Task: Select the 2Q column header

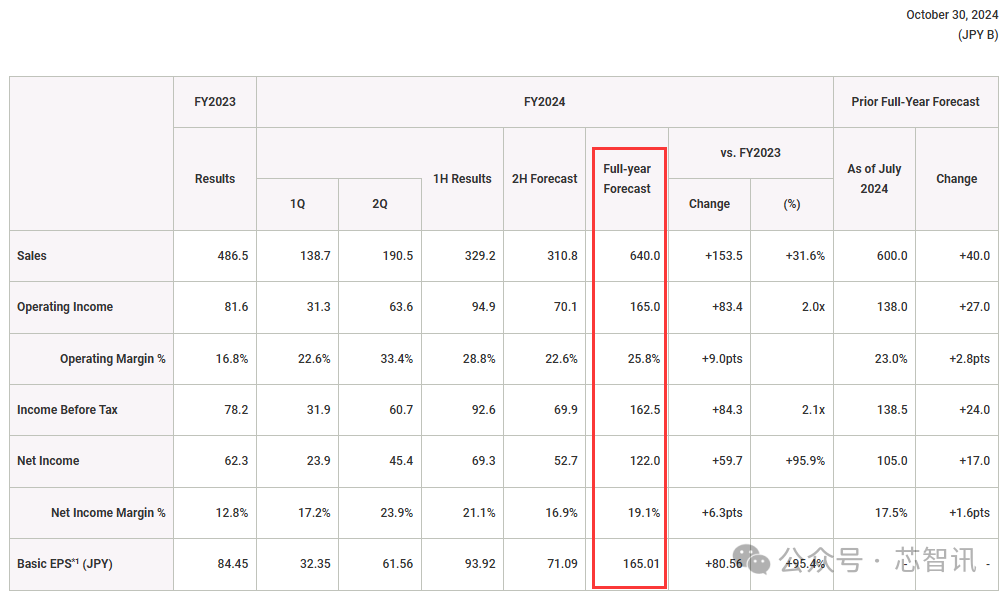Action: click(x=380, y=204)
